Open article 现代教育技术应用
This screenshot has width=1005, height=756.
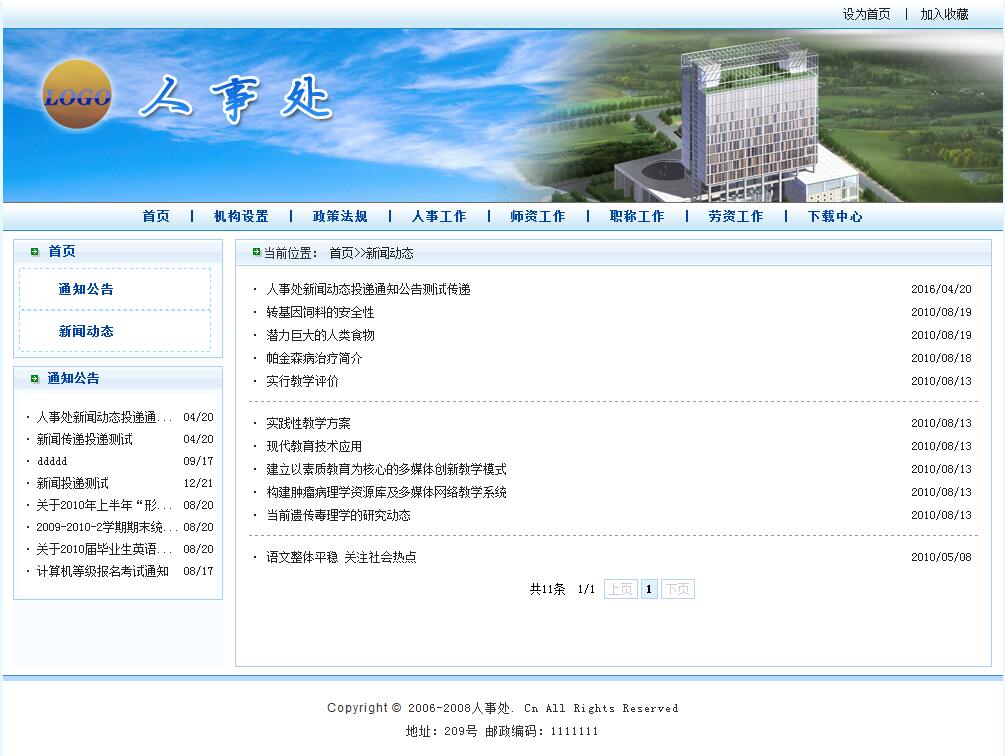point(314,447)
